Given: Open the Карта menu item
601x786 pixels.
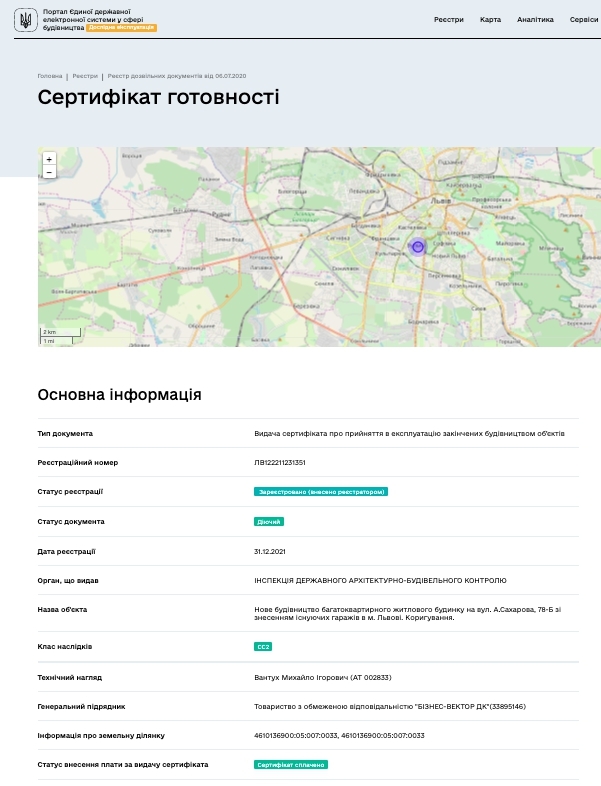Looking at the screenshot, I should click(x=490, y=20).
